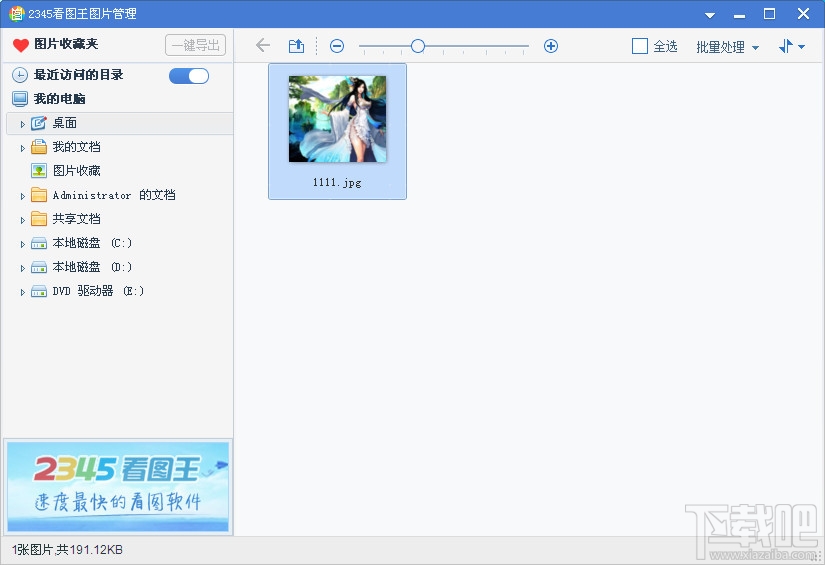Viewport: 825px width, 565px height.
Task: Click the 我的文档 folder icon
Action: (38, 147)
